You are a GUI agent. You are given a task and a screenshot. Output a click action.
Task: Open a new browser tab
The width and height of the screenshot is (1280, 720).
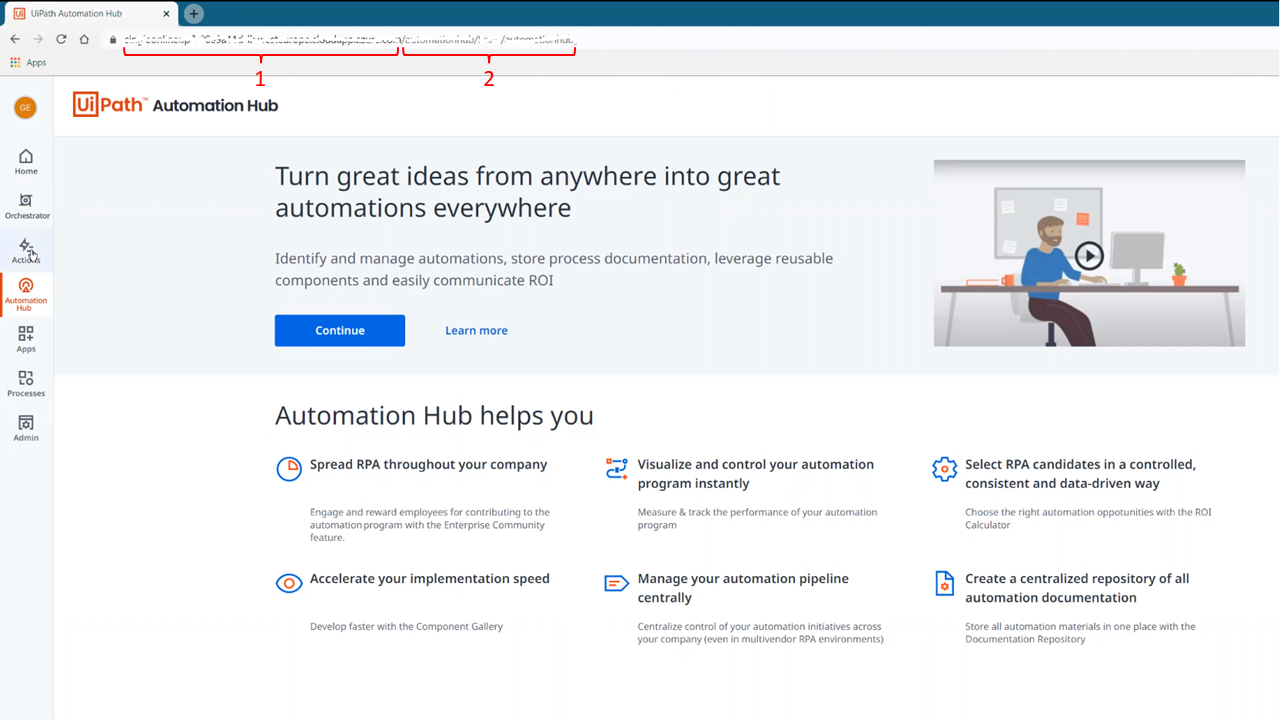click(x=193, y=14)
